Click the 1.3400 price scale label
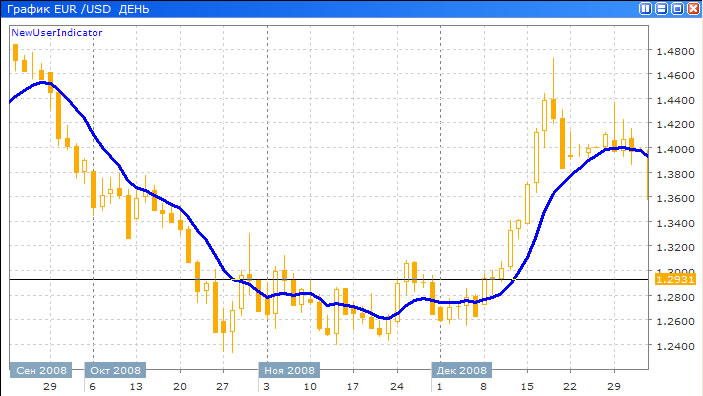 [x=675, y=223]
